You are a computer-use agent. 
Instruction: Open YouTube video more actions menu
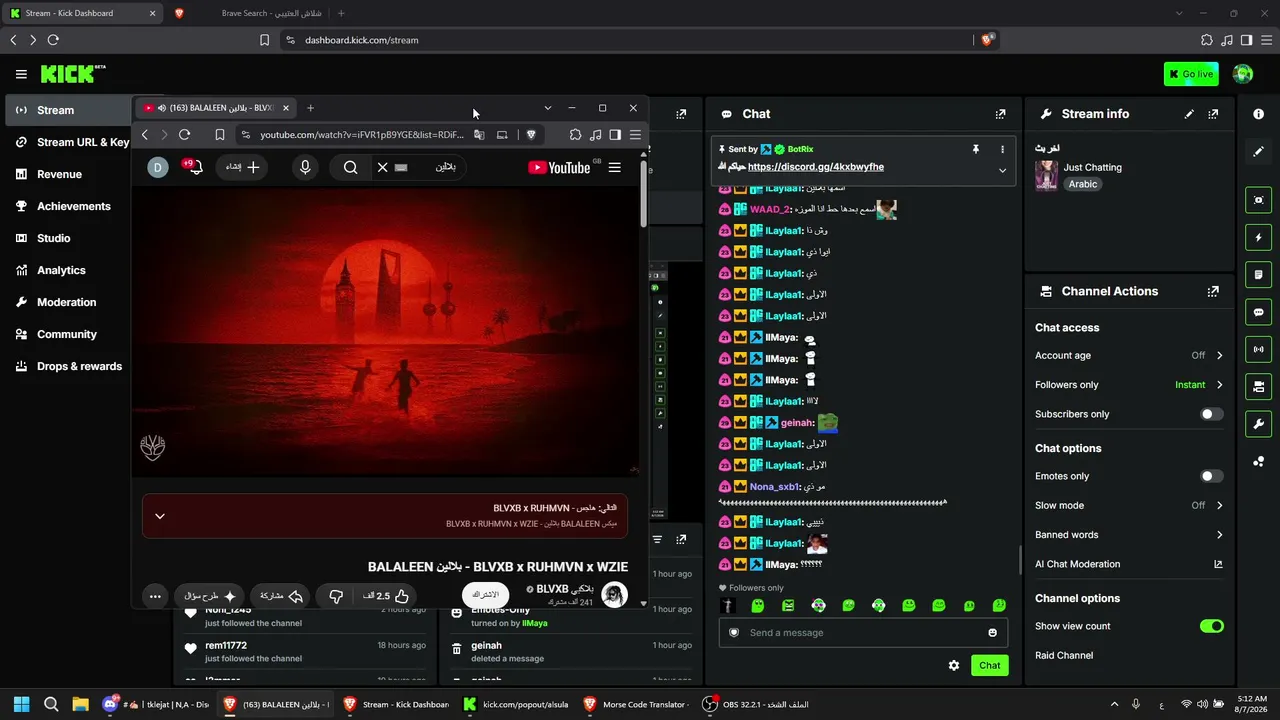tap(155, 596)
